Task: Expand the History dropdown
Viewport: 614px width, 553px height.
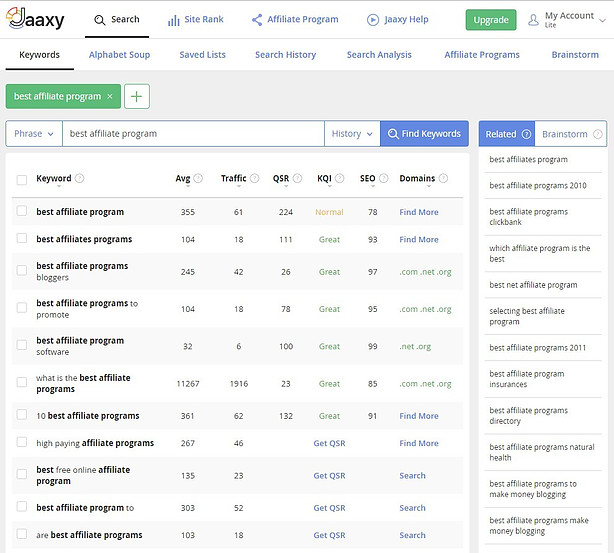Action: (352, 134)
